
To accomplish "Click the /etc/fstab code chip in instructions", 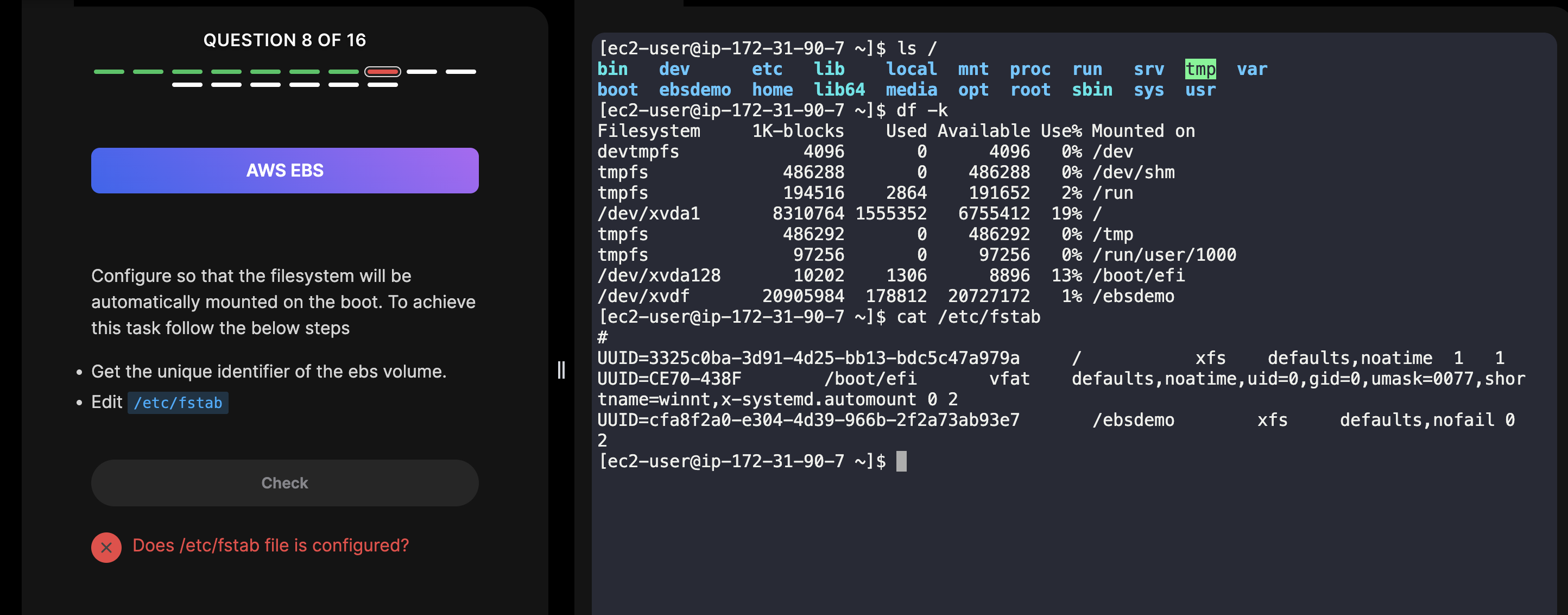I will coord(178,403).
